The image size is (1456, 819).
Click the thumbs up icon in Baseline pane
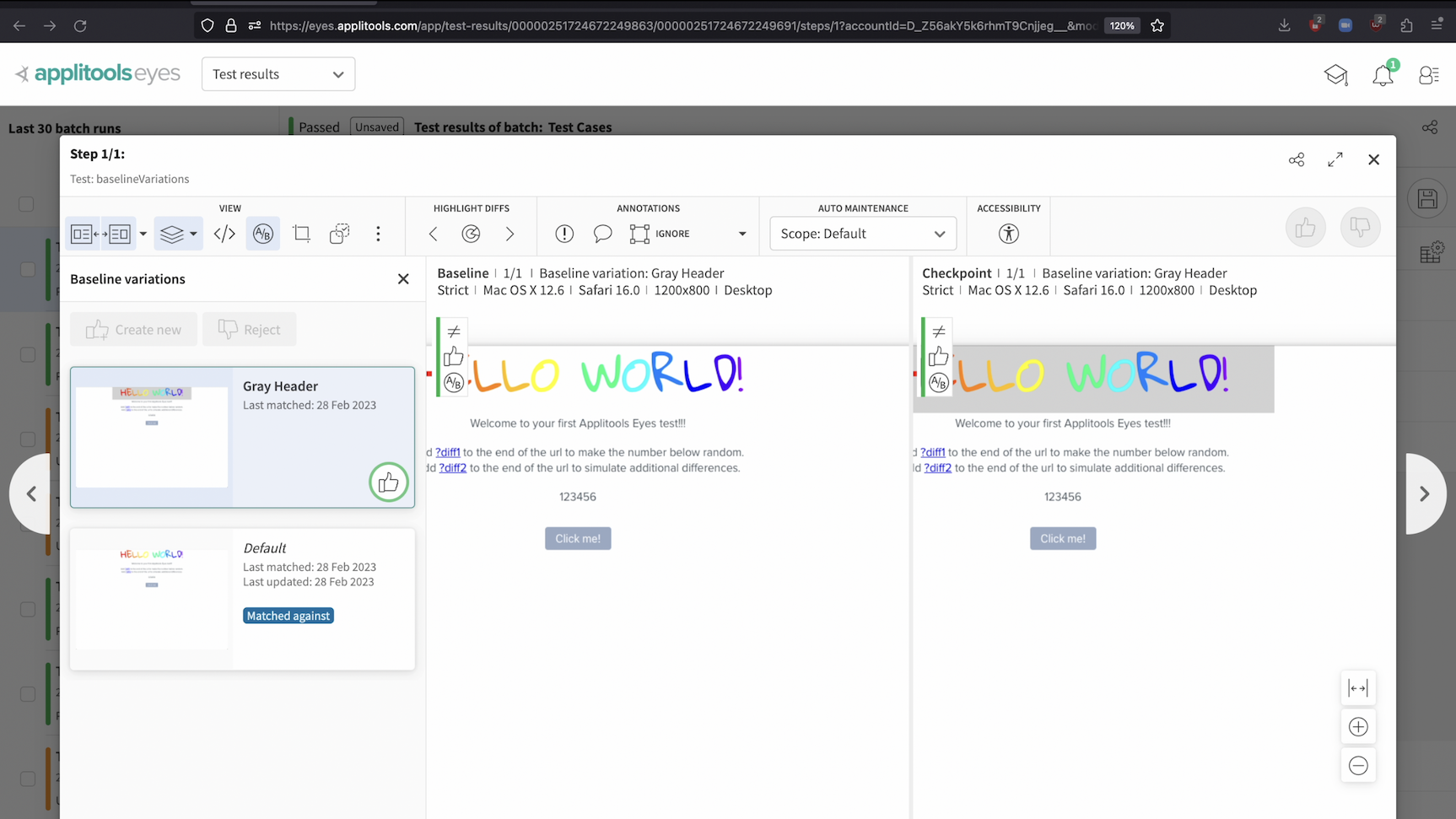point(454,356)
